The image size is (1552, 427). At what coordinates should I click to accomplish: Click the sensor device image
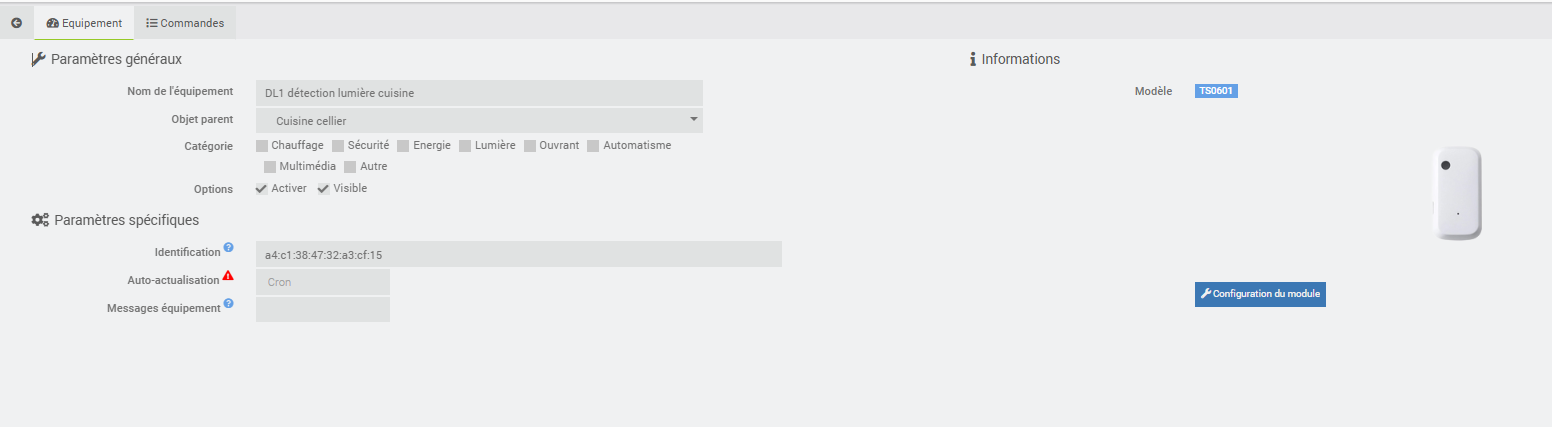(1456, 193)
